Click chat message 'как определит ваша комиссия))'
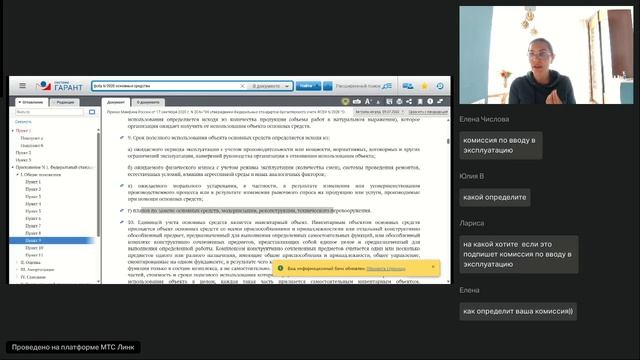Screen dimensions: 640x360 click(518, 311)
